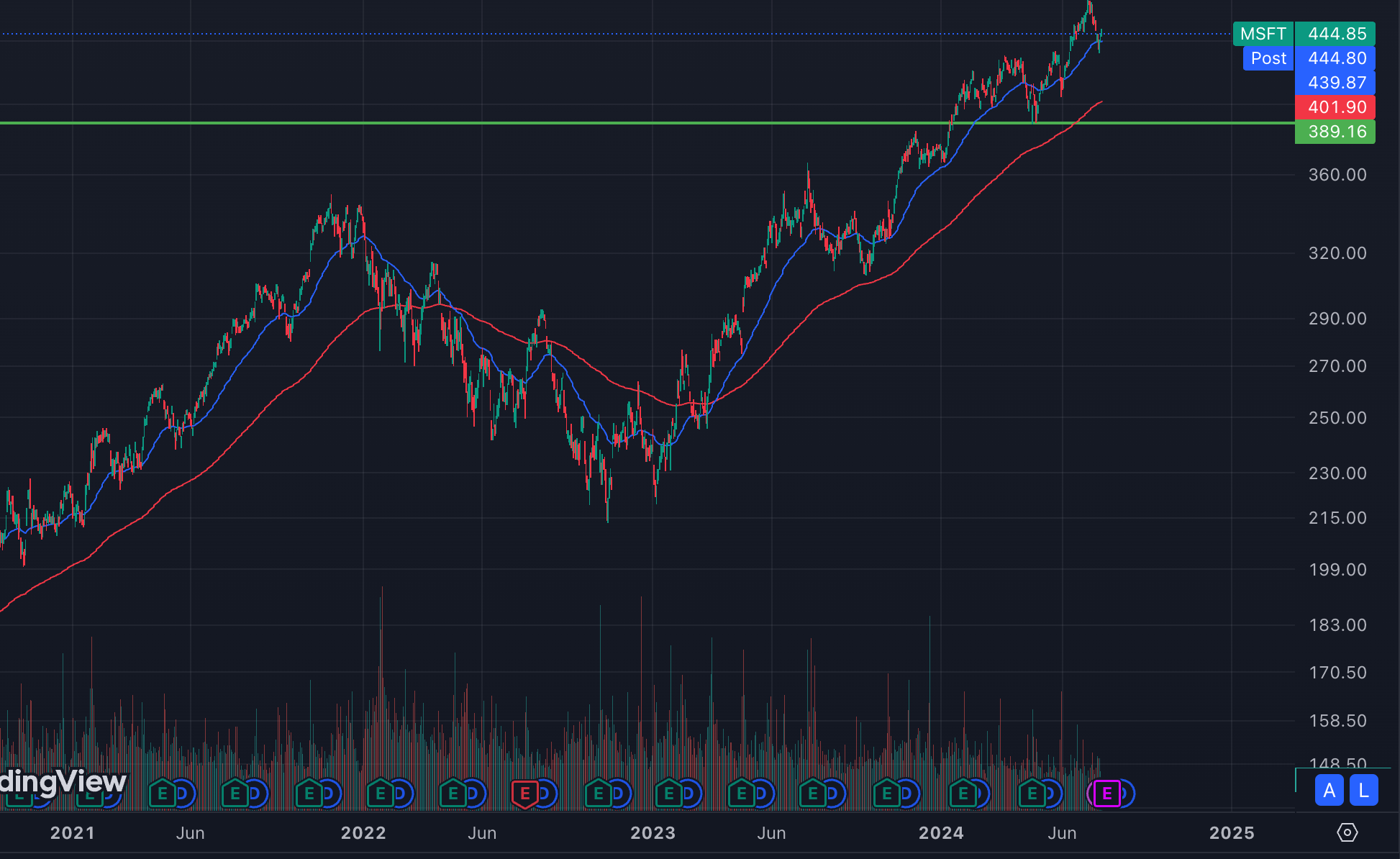This screenshot has height=859, width=1400.
Task: Toggle log scale with the L button
Action: pyautogui.click(x=1363, y=791)
